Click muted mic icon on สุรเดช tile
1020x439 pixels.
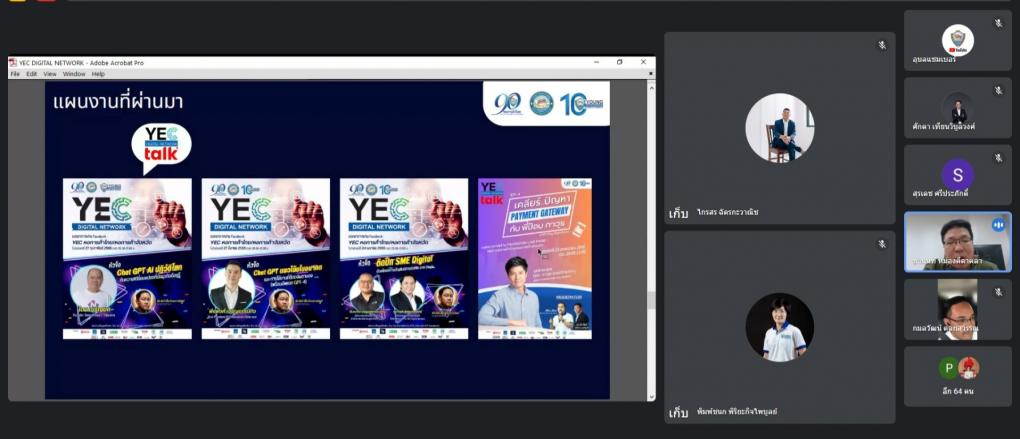pyautogui.click(x=999, y=158)
